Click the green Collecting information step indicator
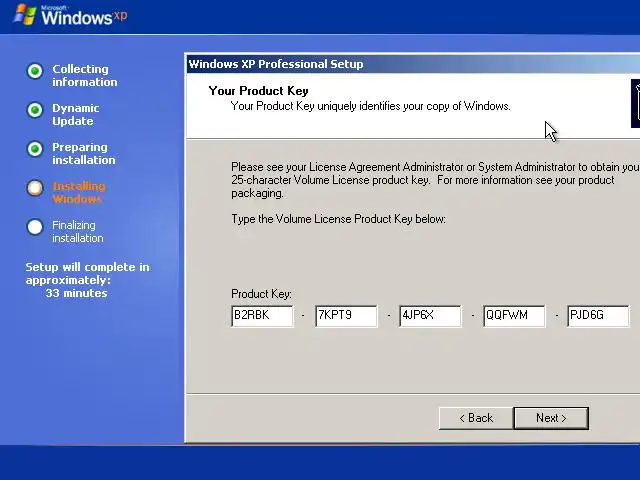 click(35, 71)
